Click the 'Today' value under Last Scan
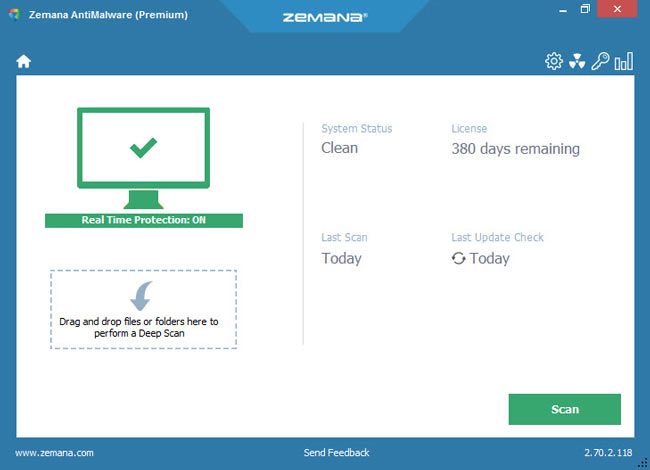The image size is (650, 470). [341, 258]
